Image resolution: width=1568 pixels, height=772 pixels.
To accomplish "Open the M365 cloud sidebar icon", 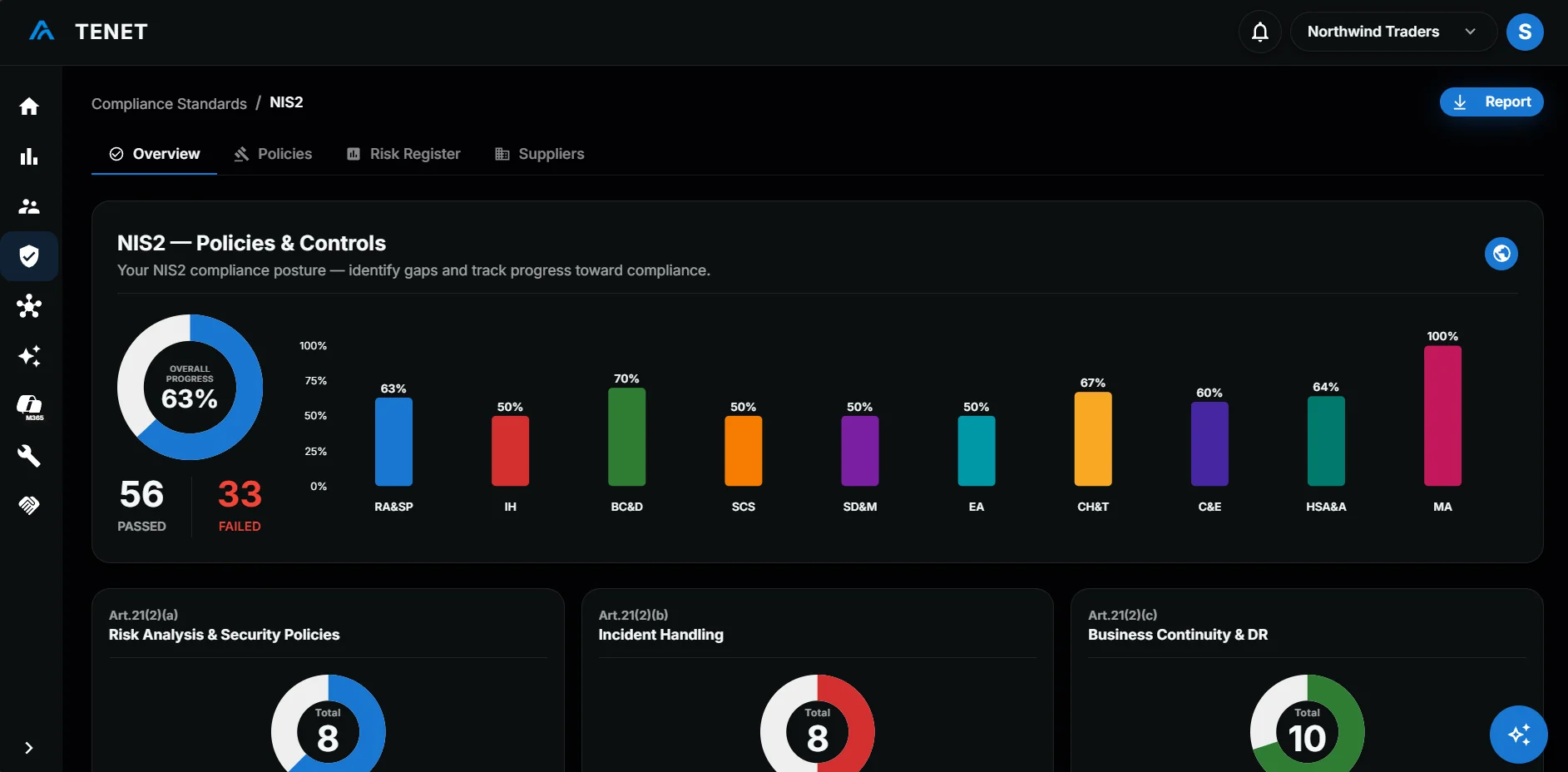I will [30, 407].
